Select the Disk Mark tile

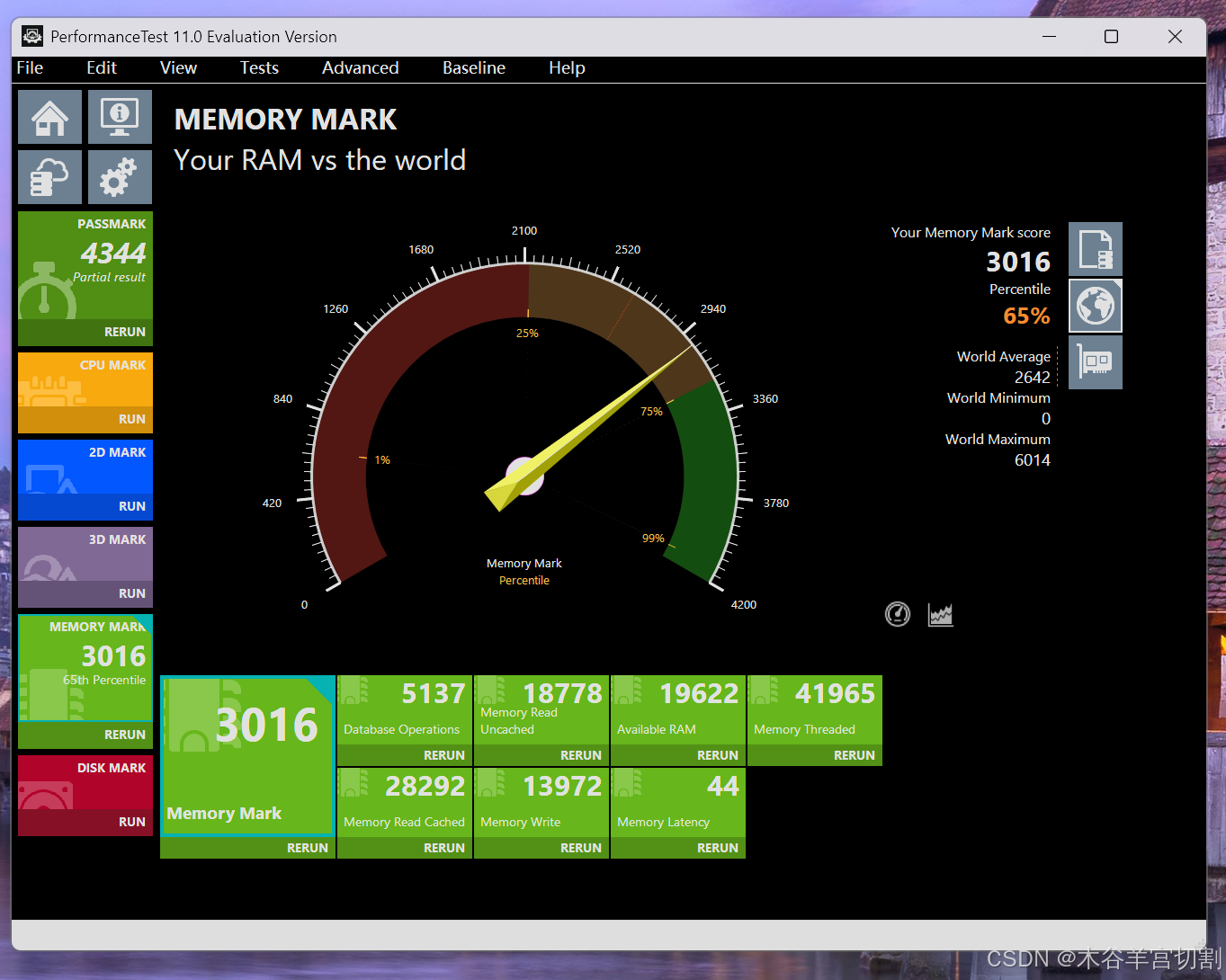pyautogui.click(x=85, y=782)
